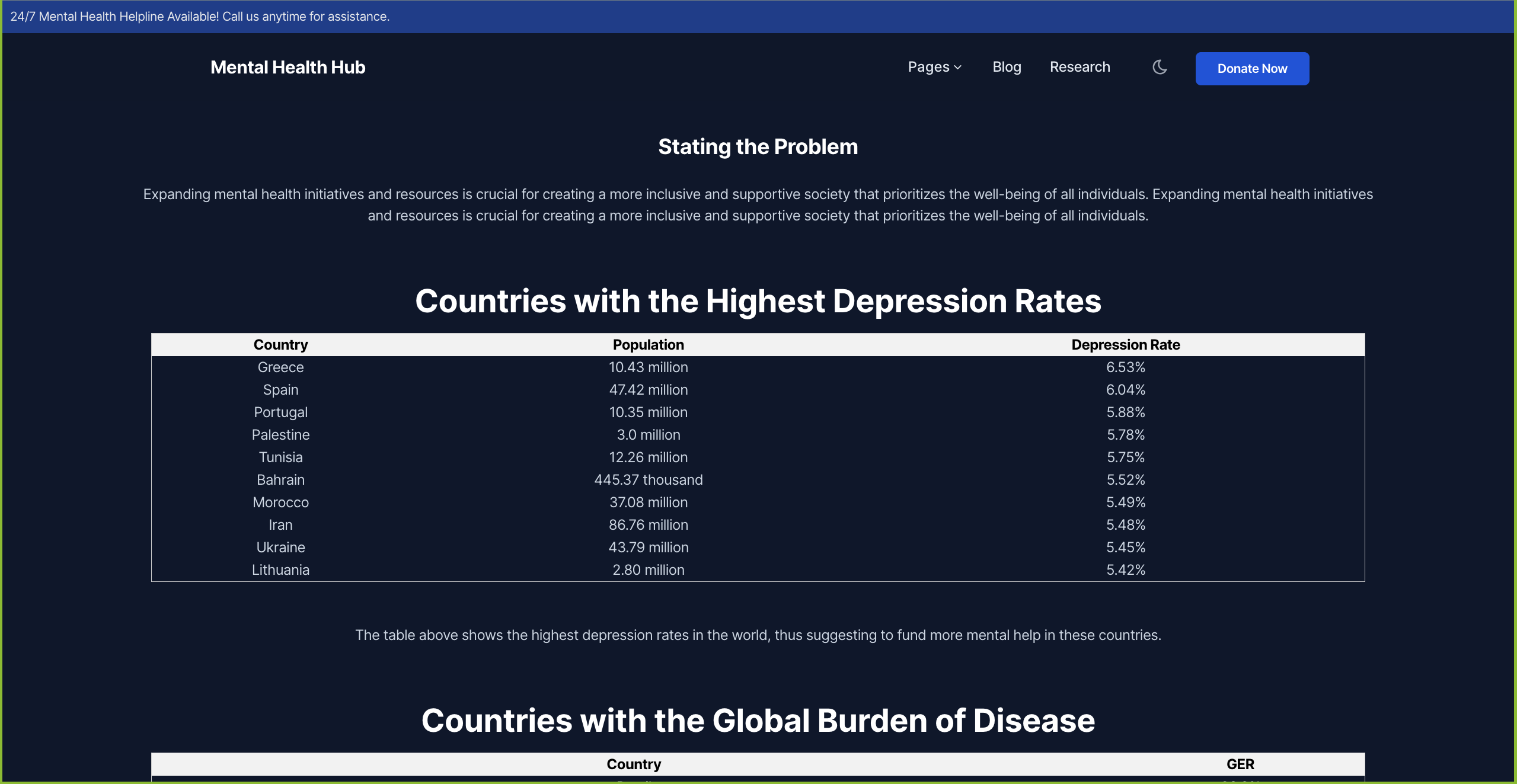Image resolution: width=1517 pixels, height=784 pixels.
Task: Click the Population column header
Action: [x=648, y=345]
